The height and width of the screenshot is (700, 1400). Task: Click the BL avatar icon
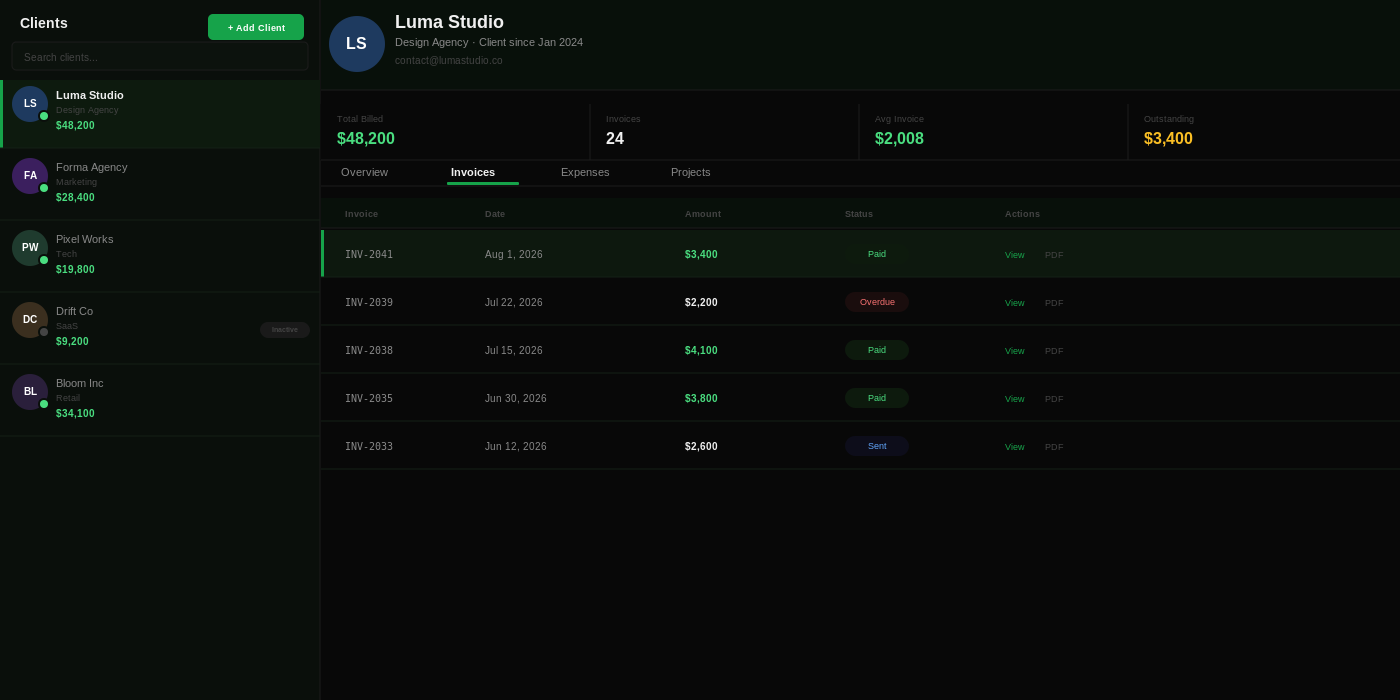30,392
